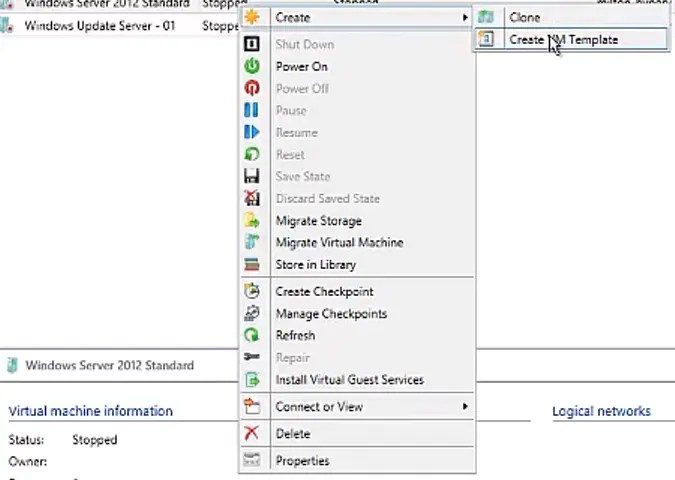
Task: Choose Install Virtual Guest Services
Action: 357,380
